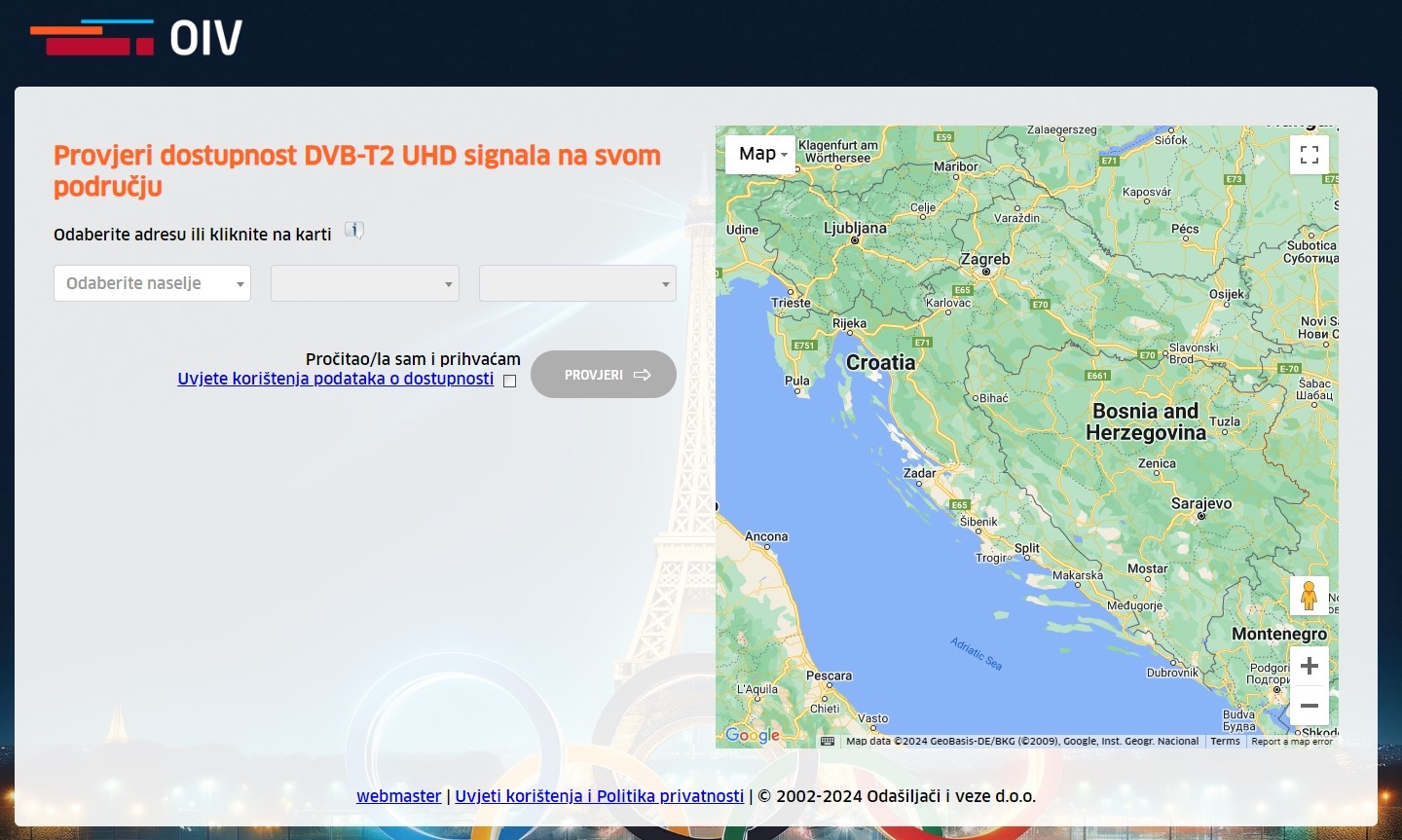Screen dimensions: 1402x840
Task: Click Trogir on the map
Action: (992, 558)
